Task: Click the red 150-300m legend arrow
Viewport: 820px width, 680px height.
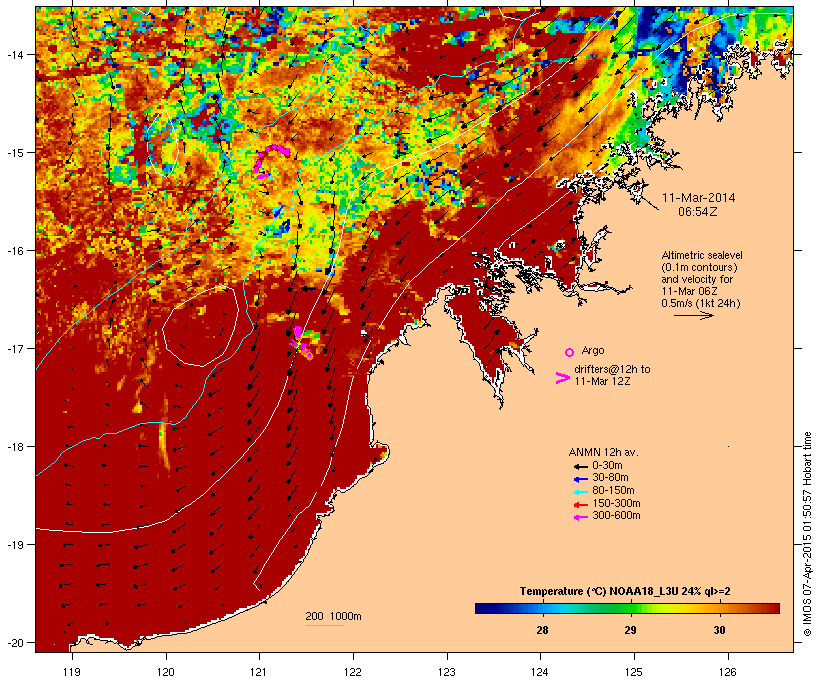Action: coord(580,505)
